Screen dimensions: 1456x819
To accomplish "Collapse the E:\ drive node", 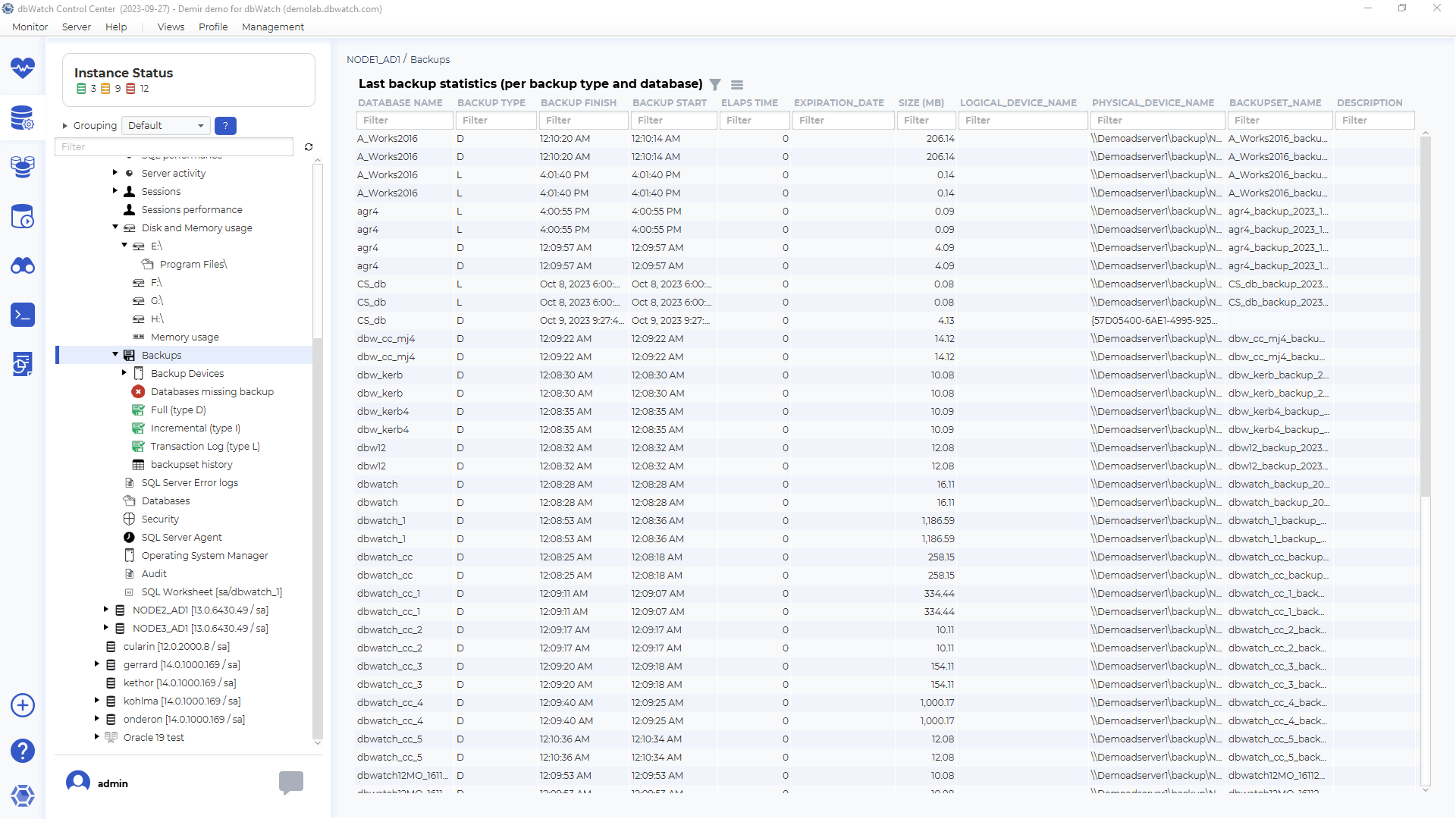I will 124,246.
